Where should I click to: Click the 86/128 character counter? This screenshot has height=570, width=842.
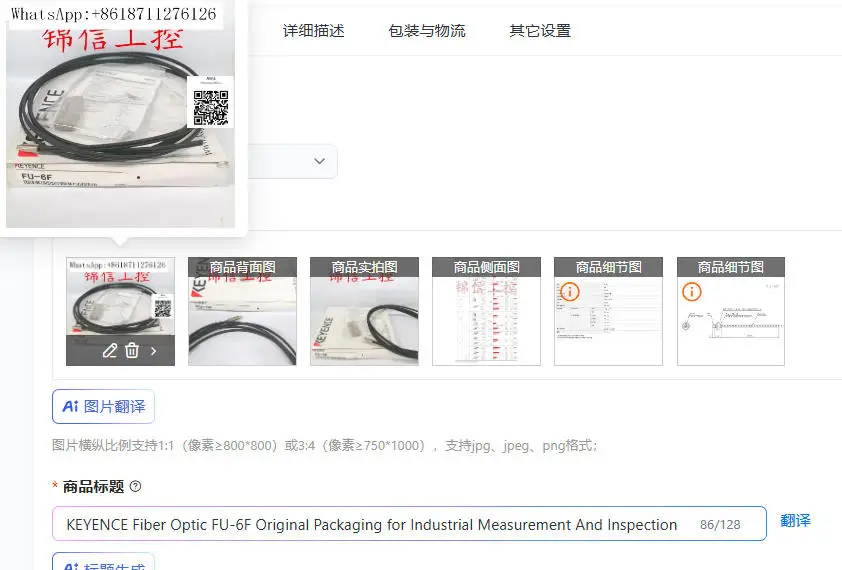pos(720,524)
